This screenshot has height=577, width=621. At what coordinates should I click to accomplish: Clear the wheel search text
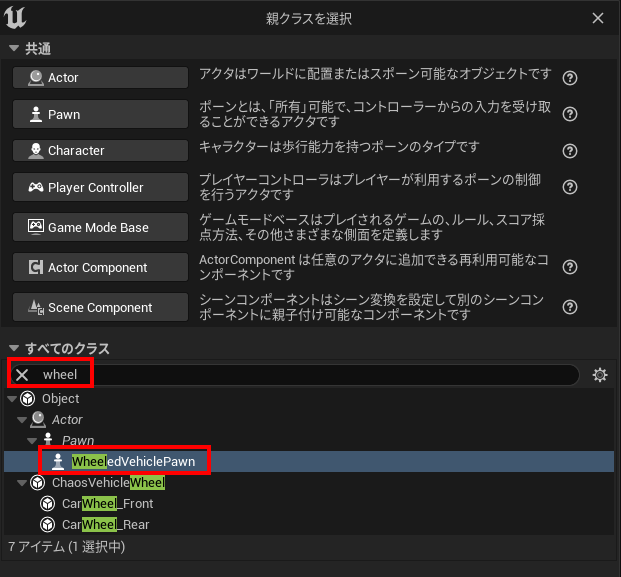click(22, 375)
